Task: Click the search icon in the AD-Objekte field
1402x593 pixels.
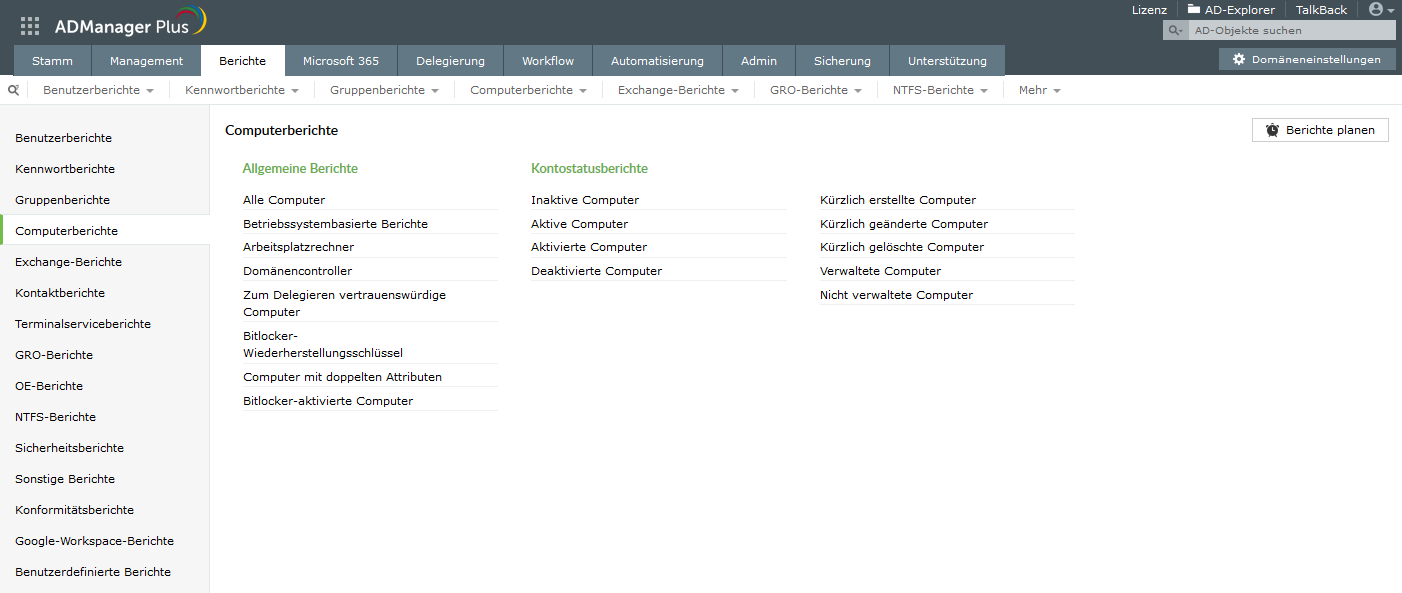Action: (1174, 31)
